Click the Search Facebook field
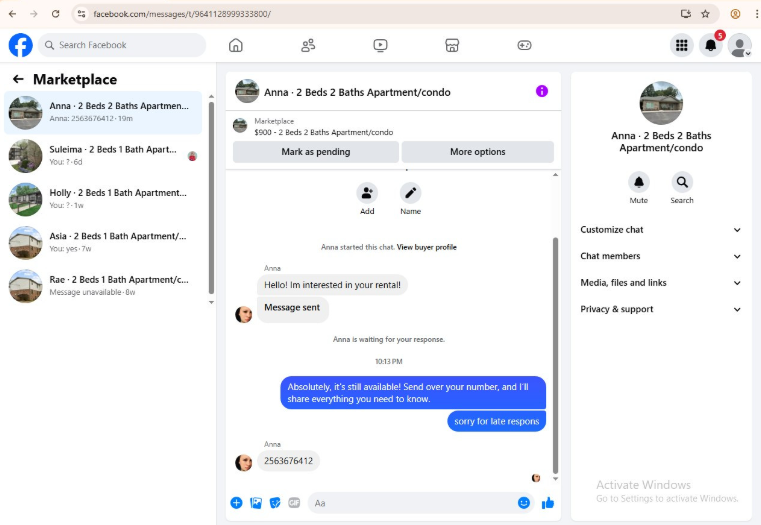The image size is (761, 525). [x=122, y=45]
